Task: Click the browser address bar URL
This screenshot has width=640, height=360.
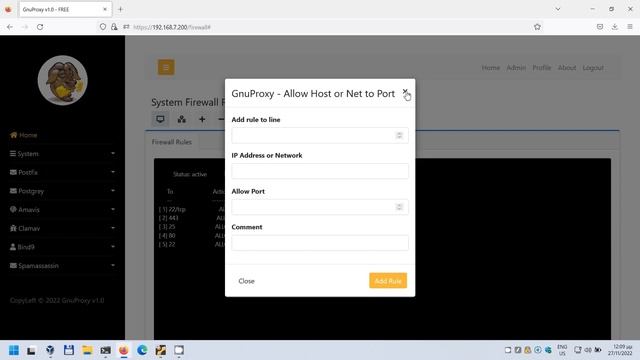Action: point(172,27)
